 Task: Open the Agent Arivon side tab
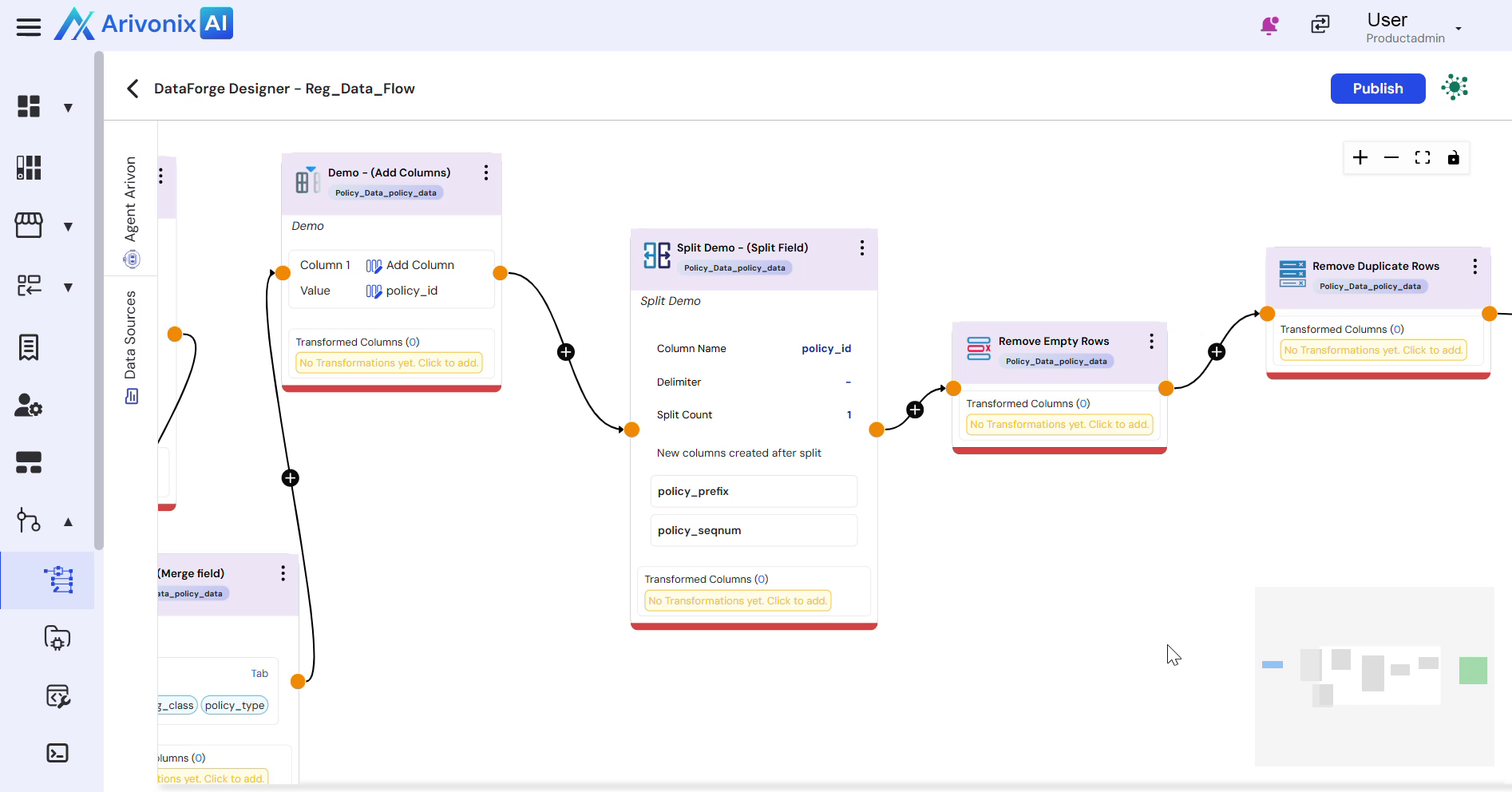[131, 209]
